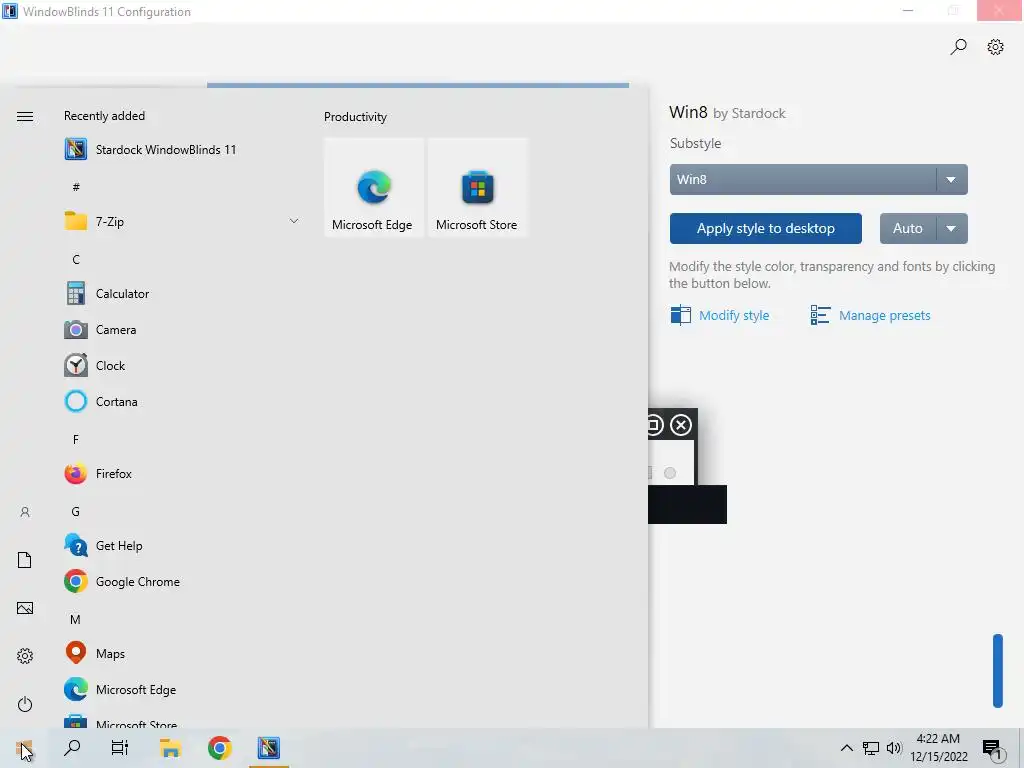The height and width of the screenshot is (768, 1024).
Task: Open Pictures from the Start sidebar
Action: [x=25, y=608]
